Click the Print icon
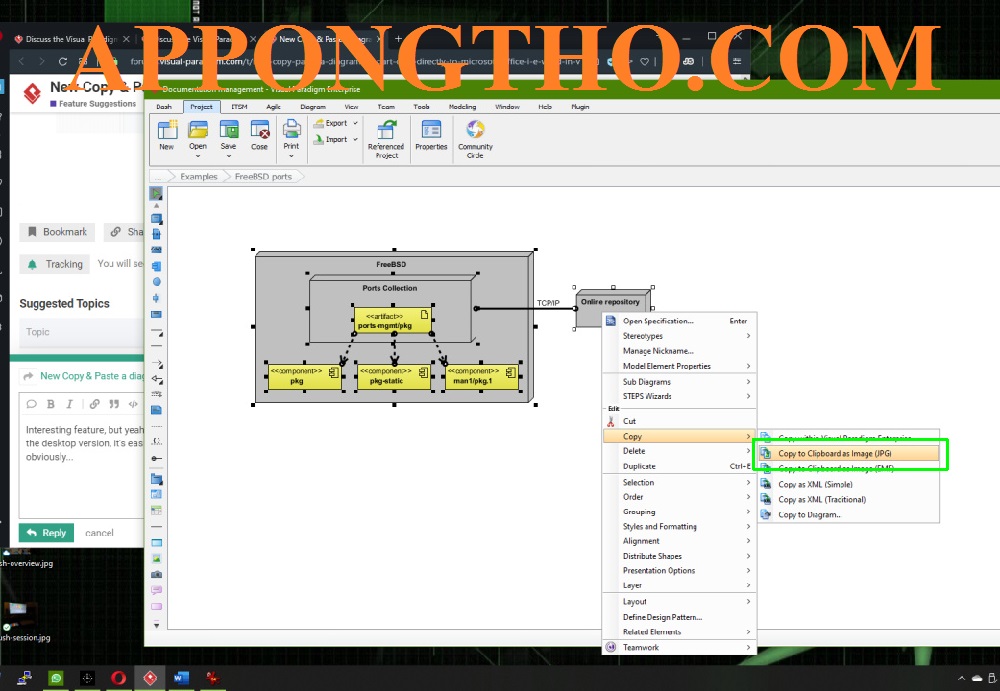The image size is (1000, 691). [x=291, y=129]
